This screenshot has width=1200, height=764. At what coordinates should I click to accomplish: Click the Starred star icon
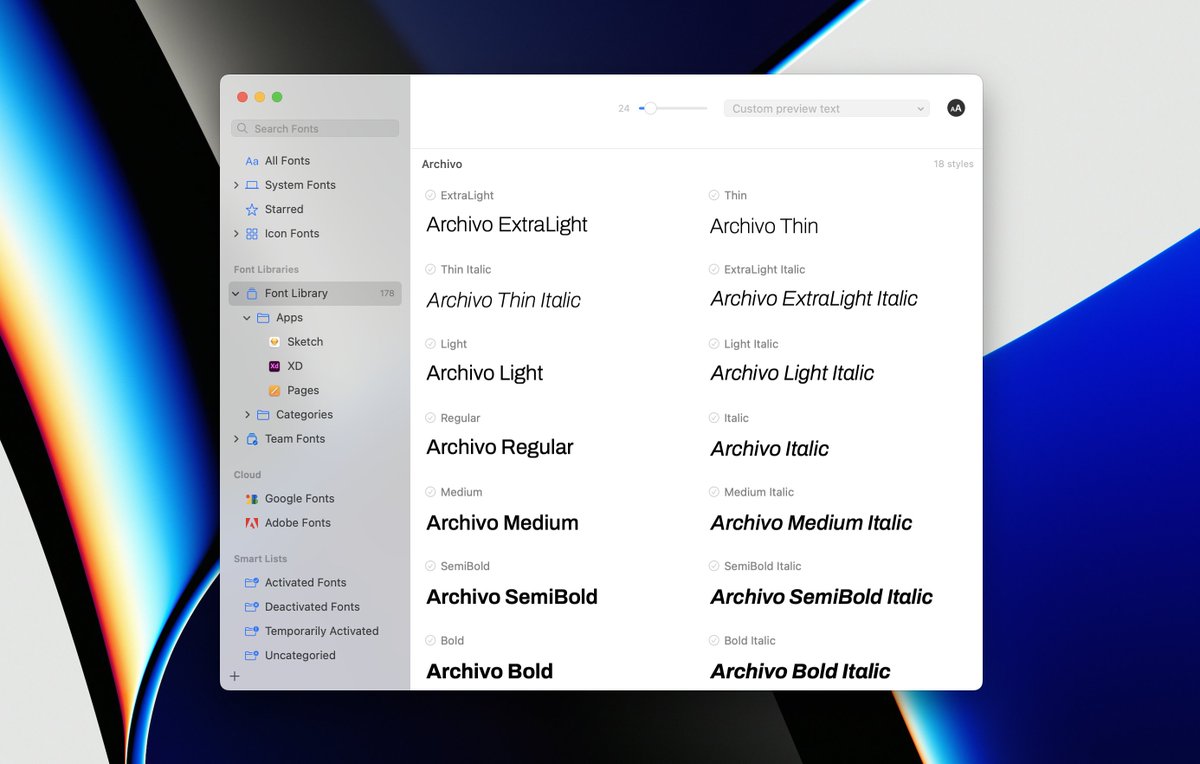[252, 209]
